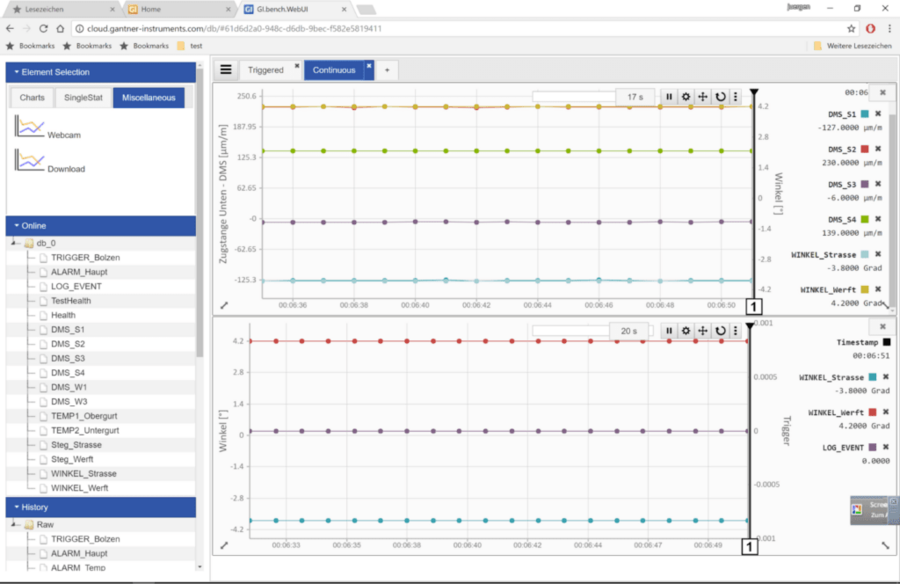Select DMS_S1 in the Online tree
The height and width of the screenshot is (584, 900).
point(68,329)
